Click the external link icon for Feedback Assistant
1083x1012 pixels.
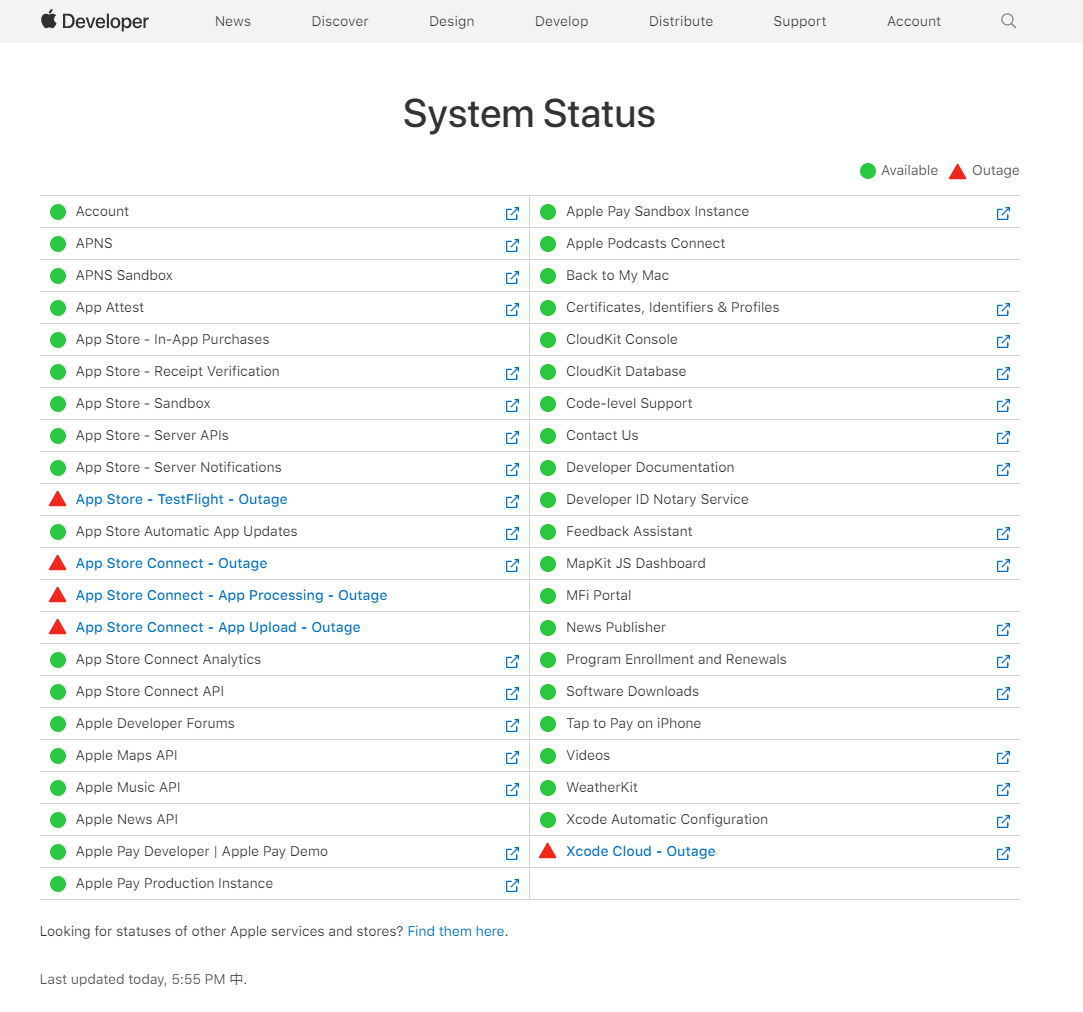click(x=1003, y=533)
